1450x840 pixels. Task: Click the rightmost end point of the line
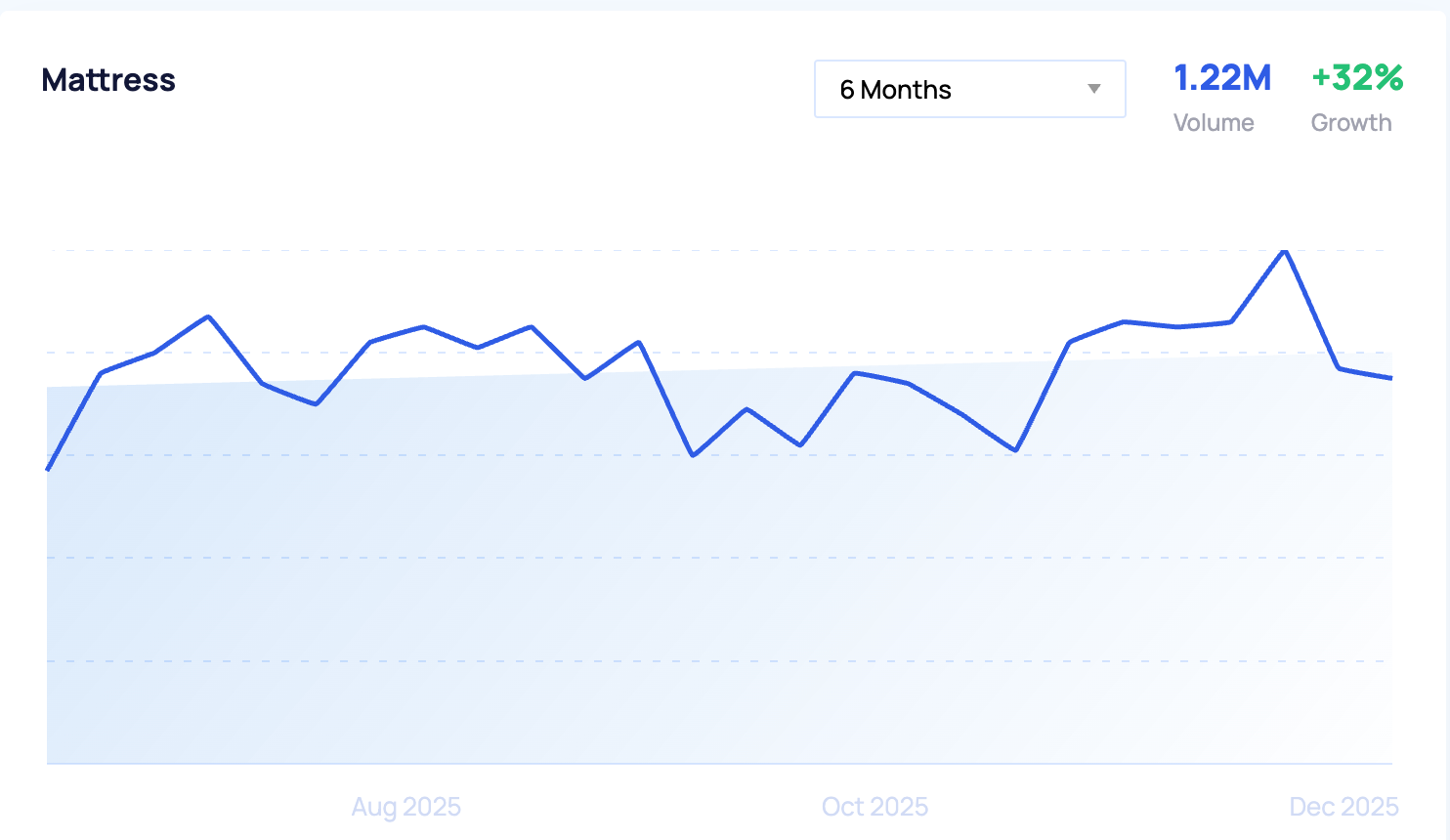coord(1390,378)
